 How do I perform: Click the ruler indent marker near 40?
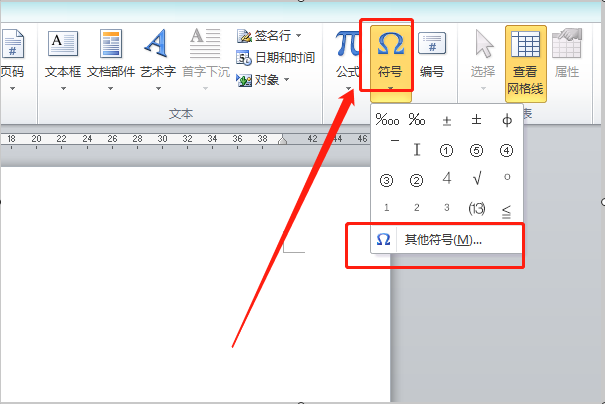pyautogui.click(x=282, y=140)
